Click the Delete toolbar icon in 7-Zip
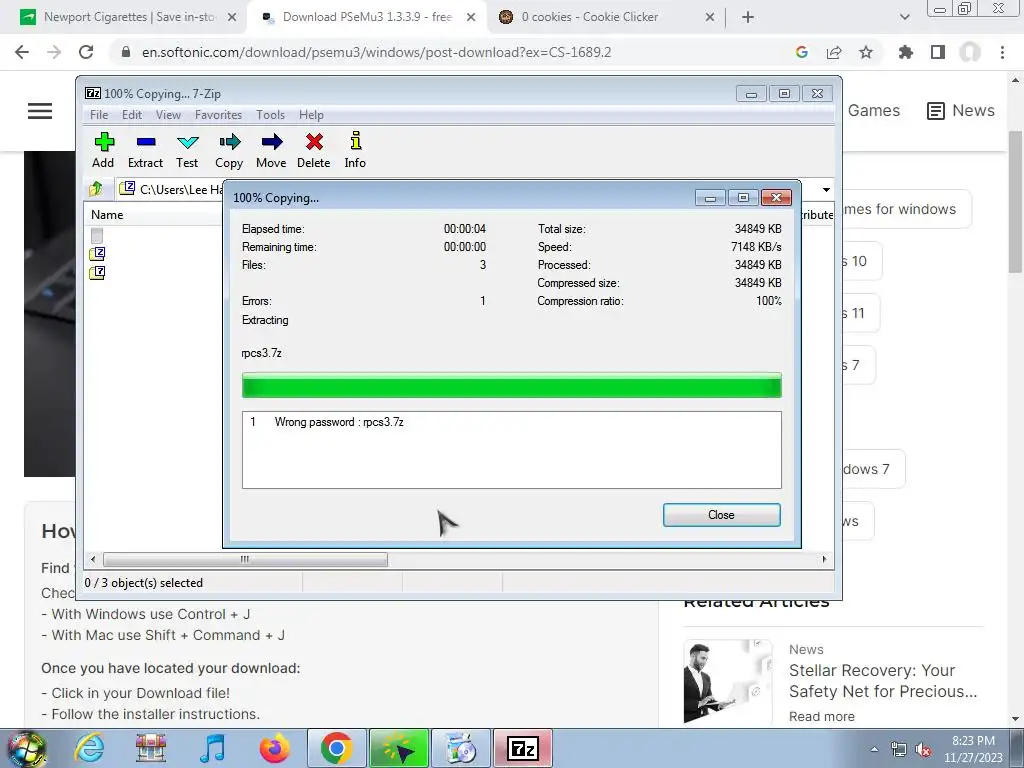 click(313, 150)
